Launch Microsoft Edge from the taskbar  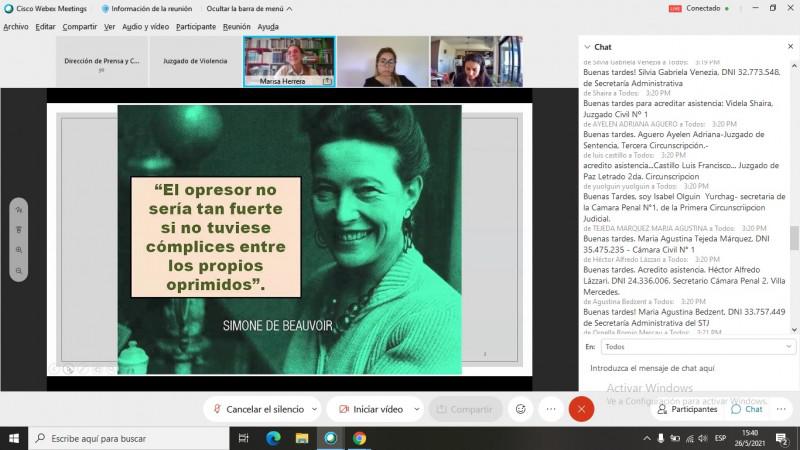pyautogui.click(x=273, y=438)
